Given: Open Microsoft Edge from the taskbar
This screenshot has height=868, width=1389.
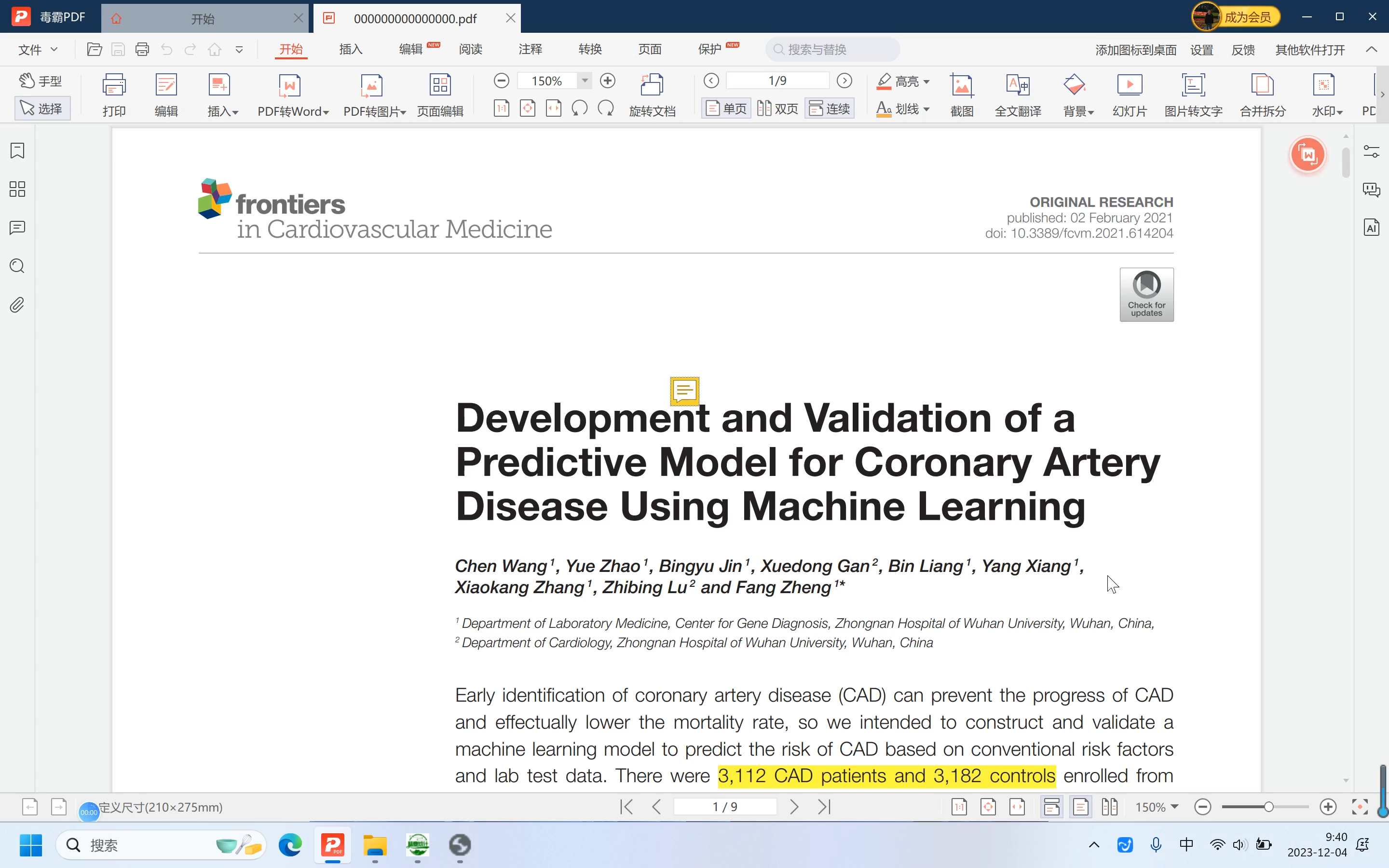Looking at the screenshot, I should pos(290,845).
